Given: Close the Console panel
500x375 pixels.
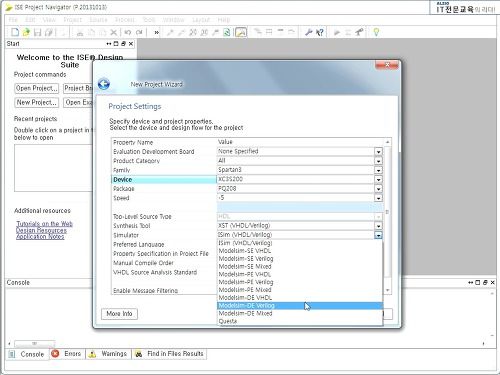Looking at the screenshot, I should point(493,282).
